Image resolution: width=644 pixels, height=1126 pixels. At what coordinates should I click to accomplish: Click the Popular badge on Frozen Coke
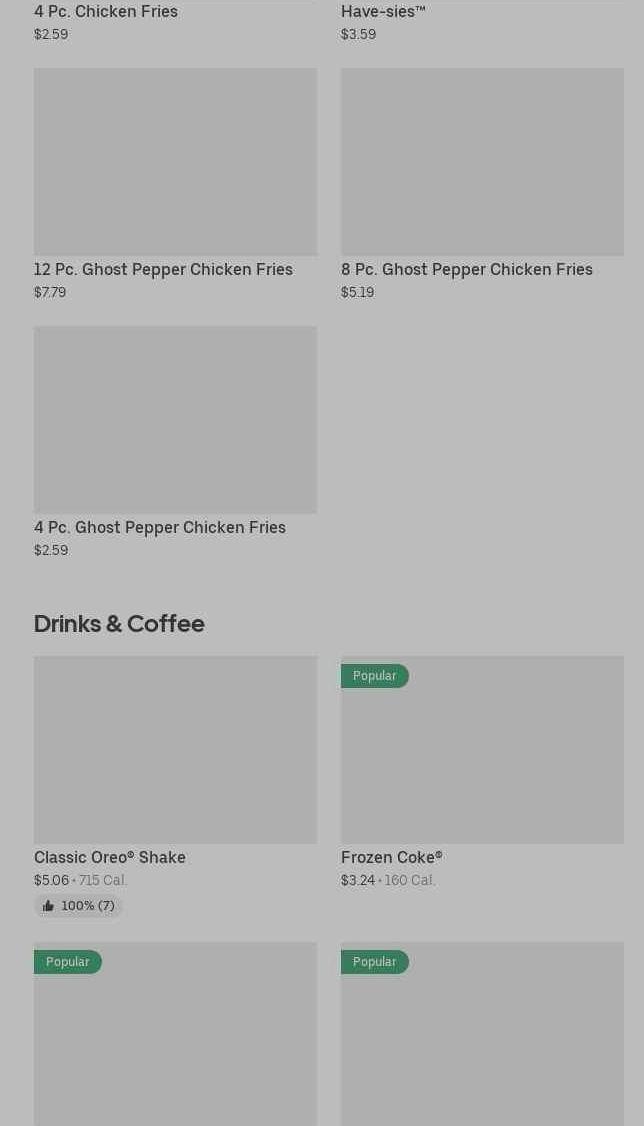375,676
